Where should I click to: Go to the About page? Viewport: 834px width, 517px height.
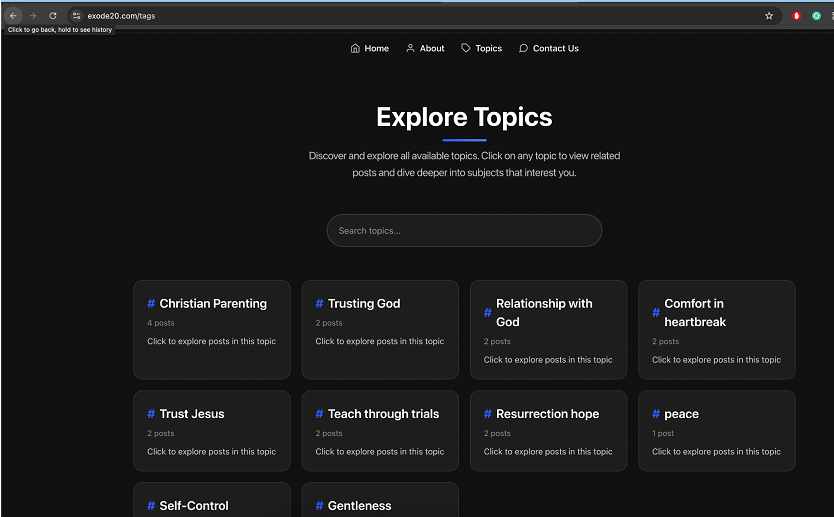(x=425, y=48)
